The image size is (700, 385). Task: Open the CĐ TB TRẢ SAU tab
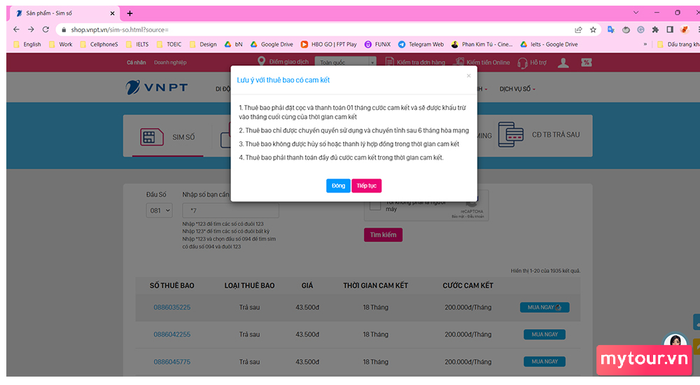(x=539, y=134)
